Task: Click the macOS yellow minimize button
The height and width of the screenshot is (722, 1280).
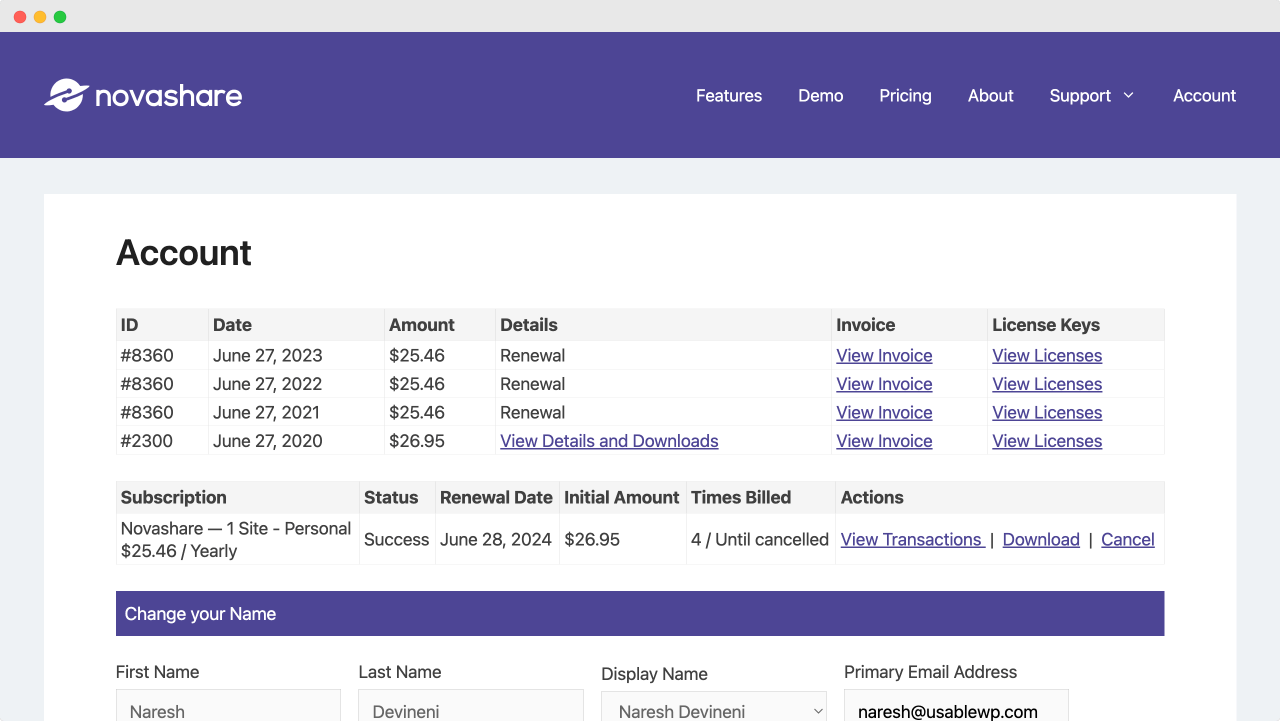Action: (x=40, y=17)
